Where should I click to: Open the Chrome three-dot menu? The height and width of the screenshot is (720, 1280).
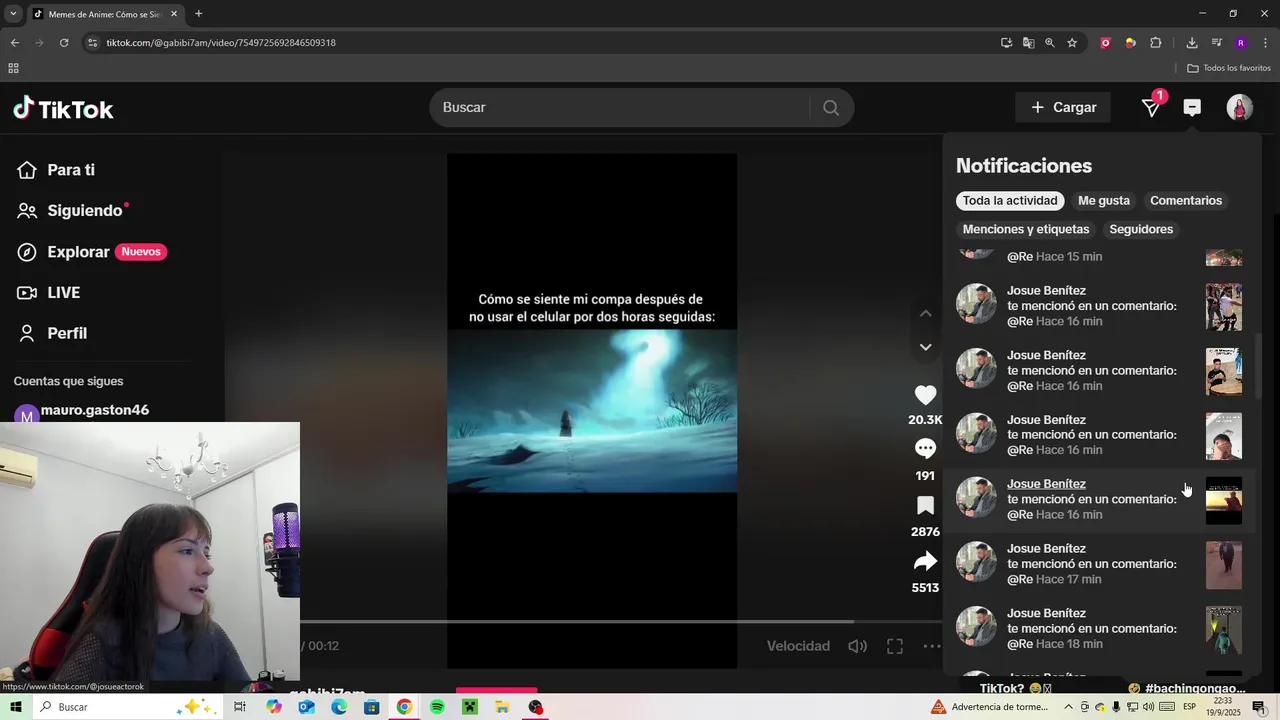1266,43
